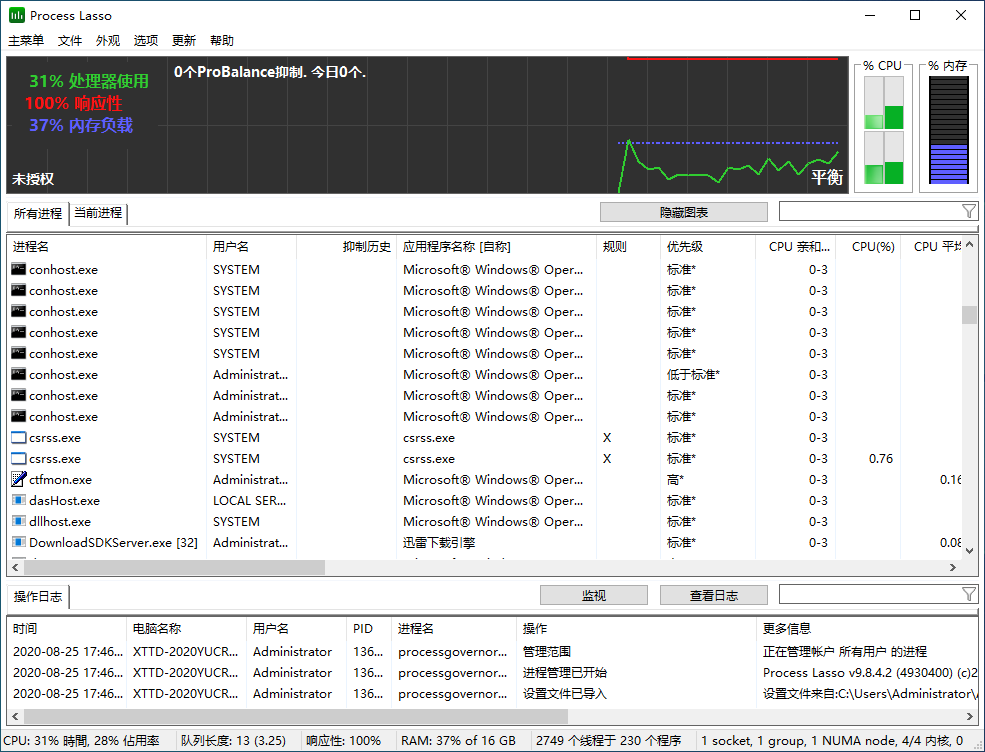Click the 进程管理已开始 log entry
Viewport: 985px width, 752px height.
click(x=565, y=672)
